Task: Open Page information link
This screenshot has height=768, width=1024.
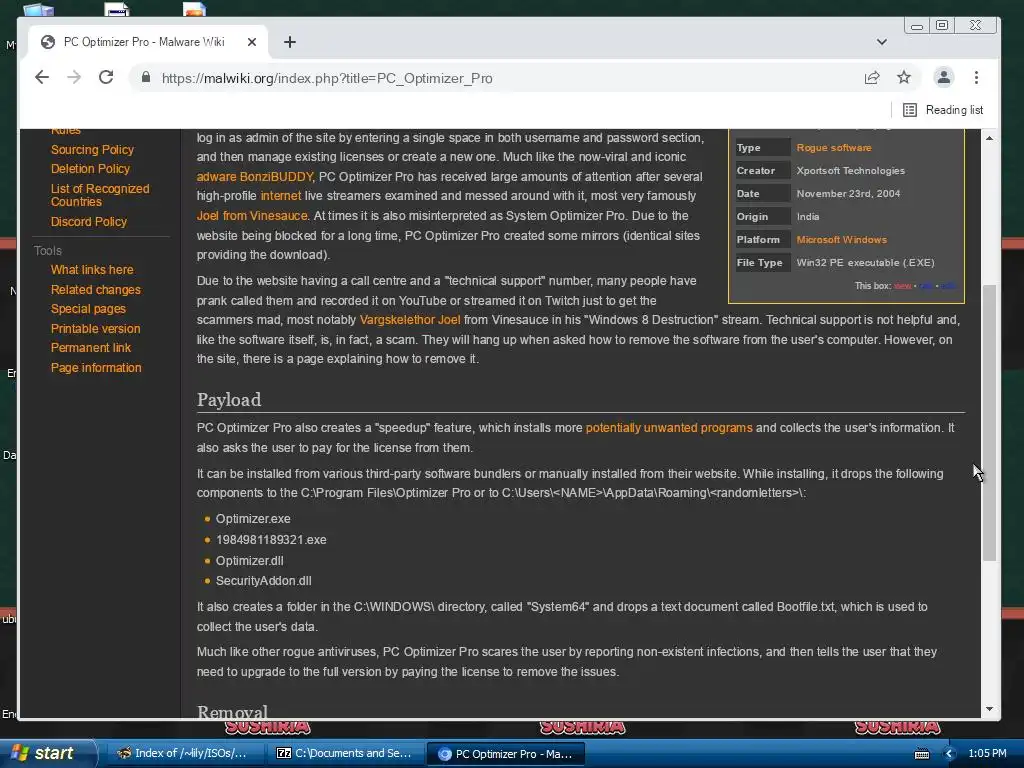Action: pyautogui.click(x=96, y=368)
